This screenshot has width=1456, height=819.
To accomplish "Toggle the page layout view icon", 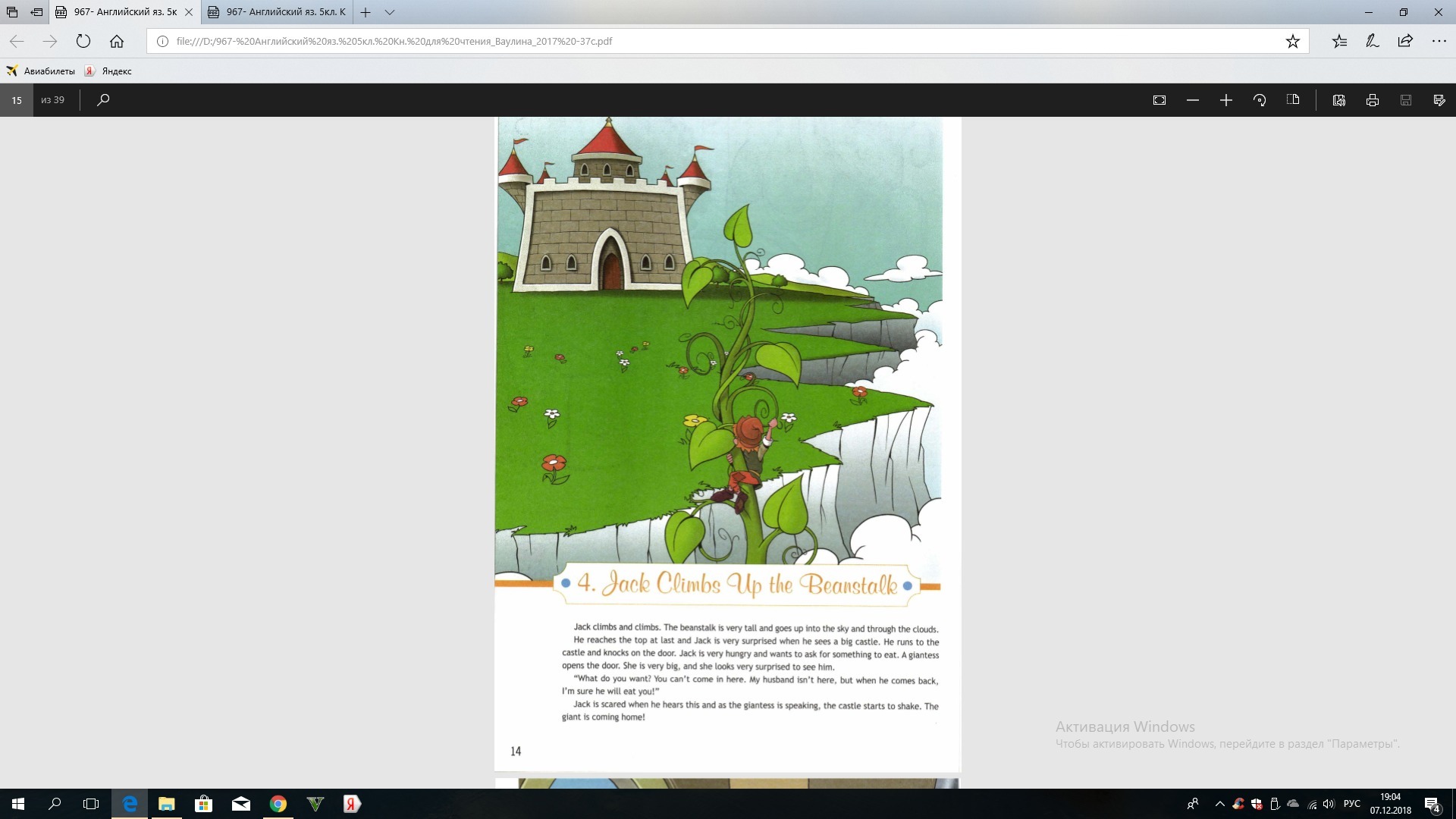I will click(1293, 100).
